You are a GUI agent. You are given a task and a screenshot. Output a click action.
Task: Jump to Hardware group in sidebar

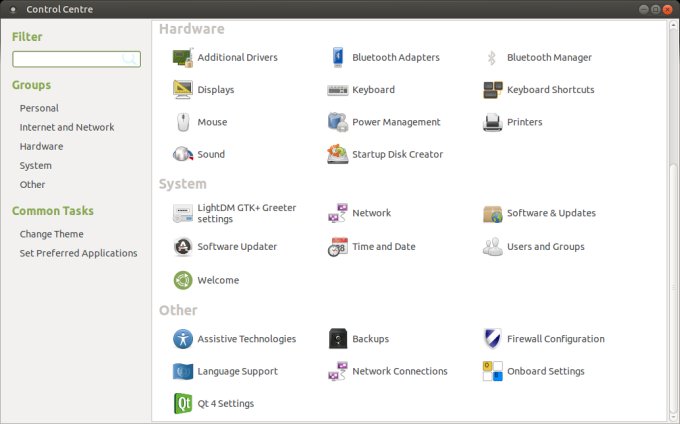(41, 147)
